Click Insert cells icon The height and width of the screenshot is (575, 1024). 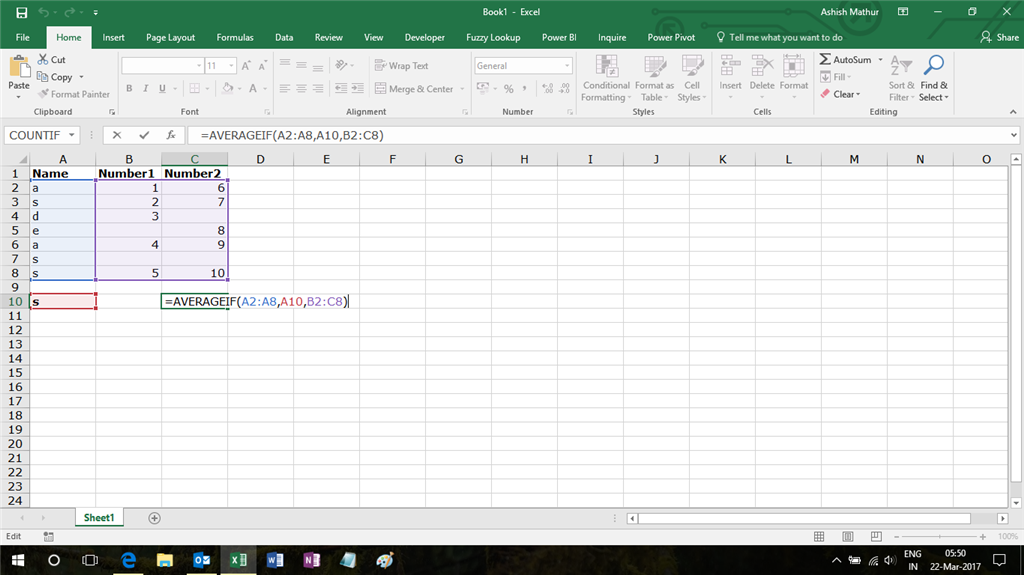click(x=730, y=66)
